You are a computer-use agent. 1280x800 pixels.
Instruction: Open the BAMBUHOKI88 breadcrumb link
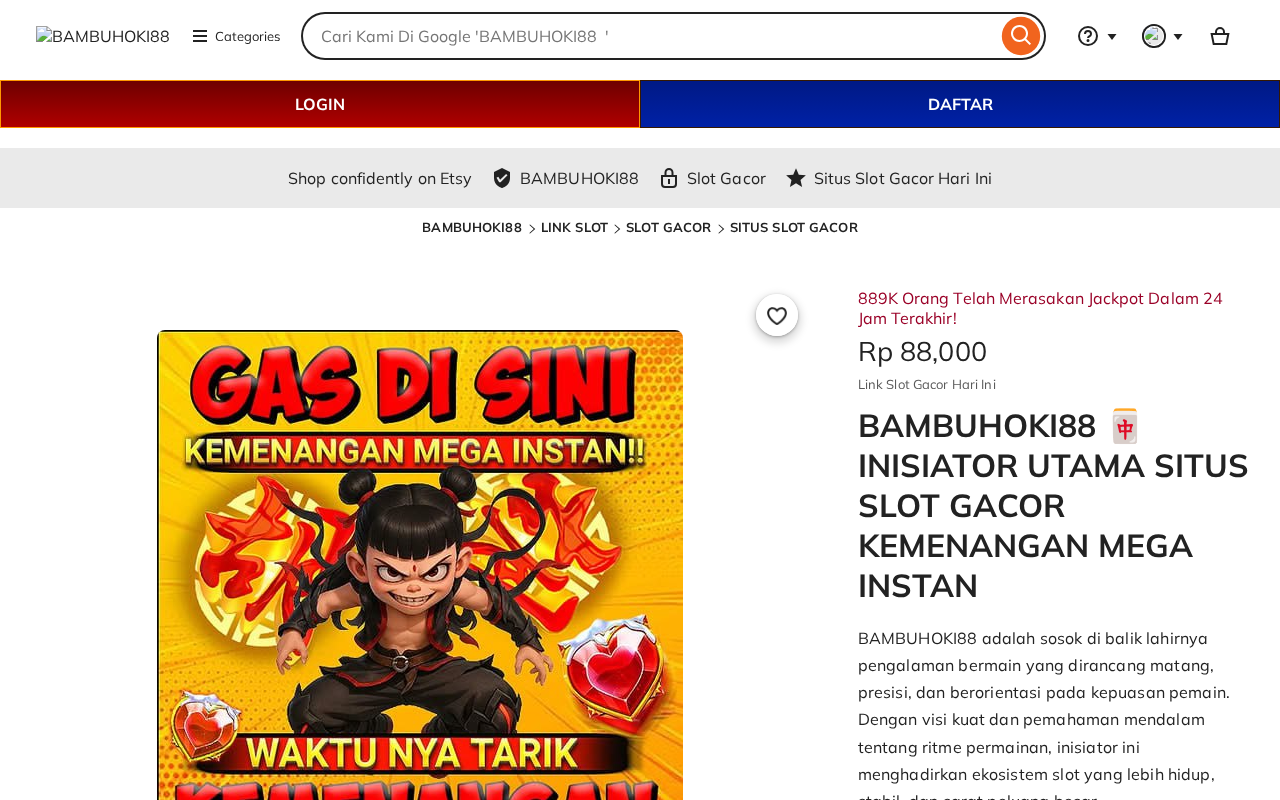tap(472, 228)
